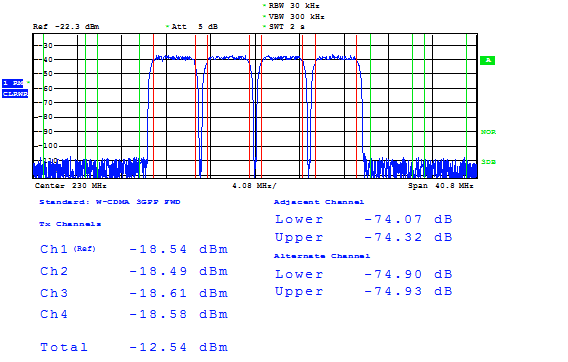Click the Ch3 label in Tx list
Screen dimensions: 568x362
coord(54,293)
